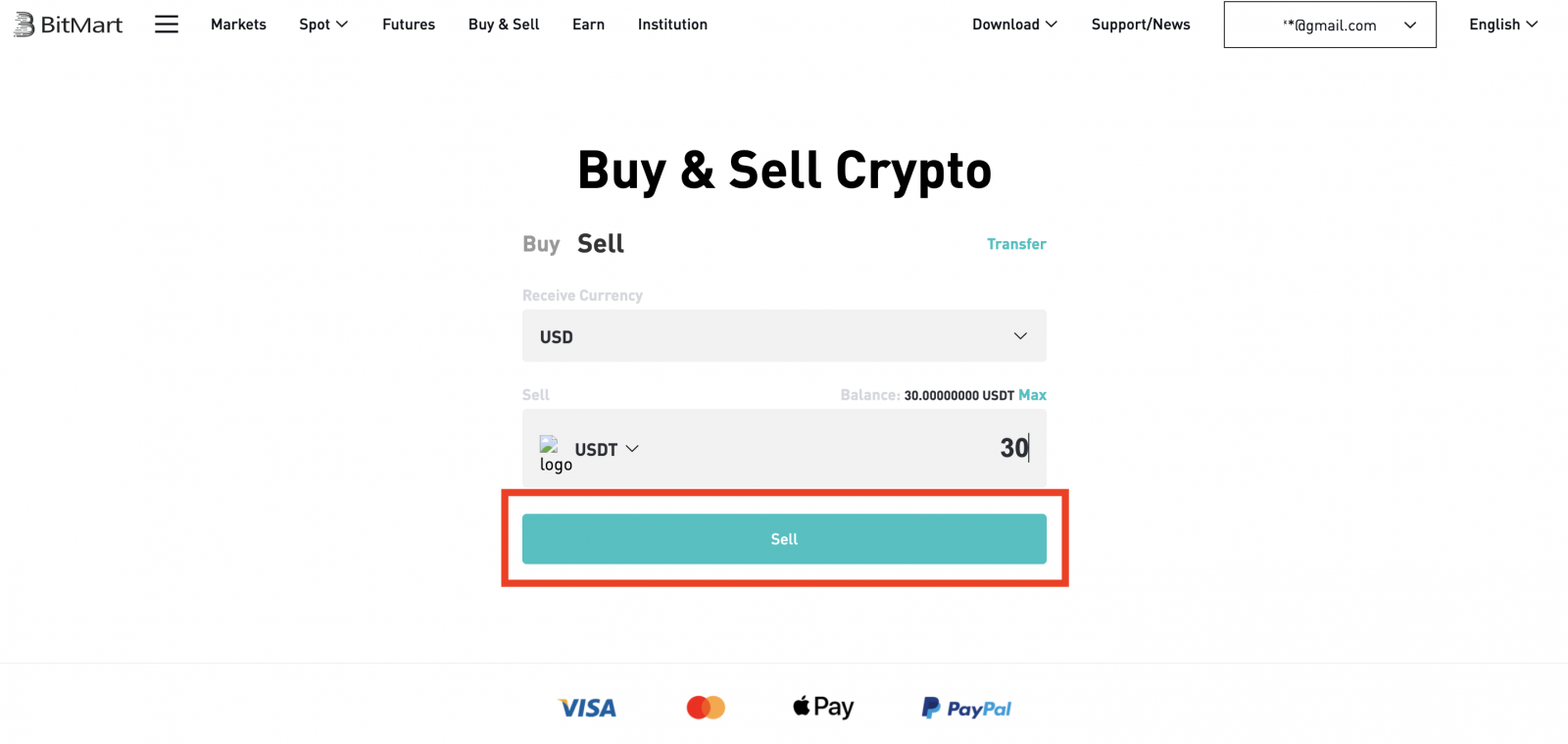Open the hamburger navigation menu
This screenshot has width=1568, height=744.
[167, 25]
